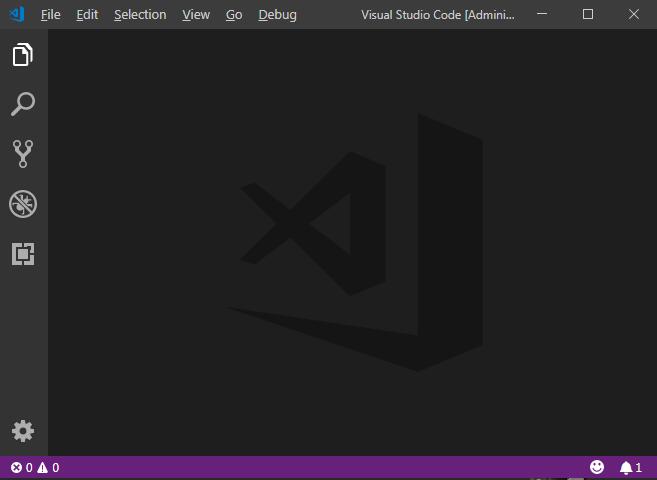Image resolution: width=657 pixels, height=480 pixels.
Task: Open the Extensions view icon
Action: 23,254
